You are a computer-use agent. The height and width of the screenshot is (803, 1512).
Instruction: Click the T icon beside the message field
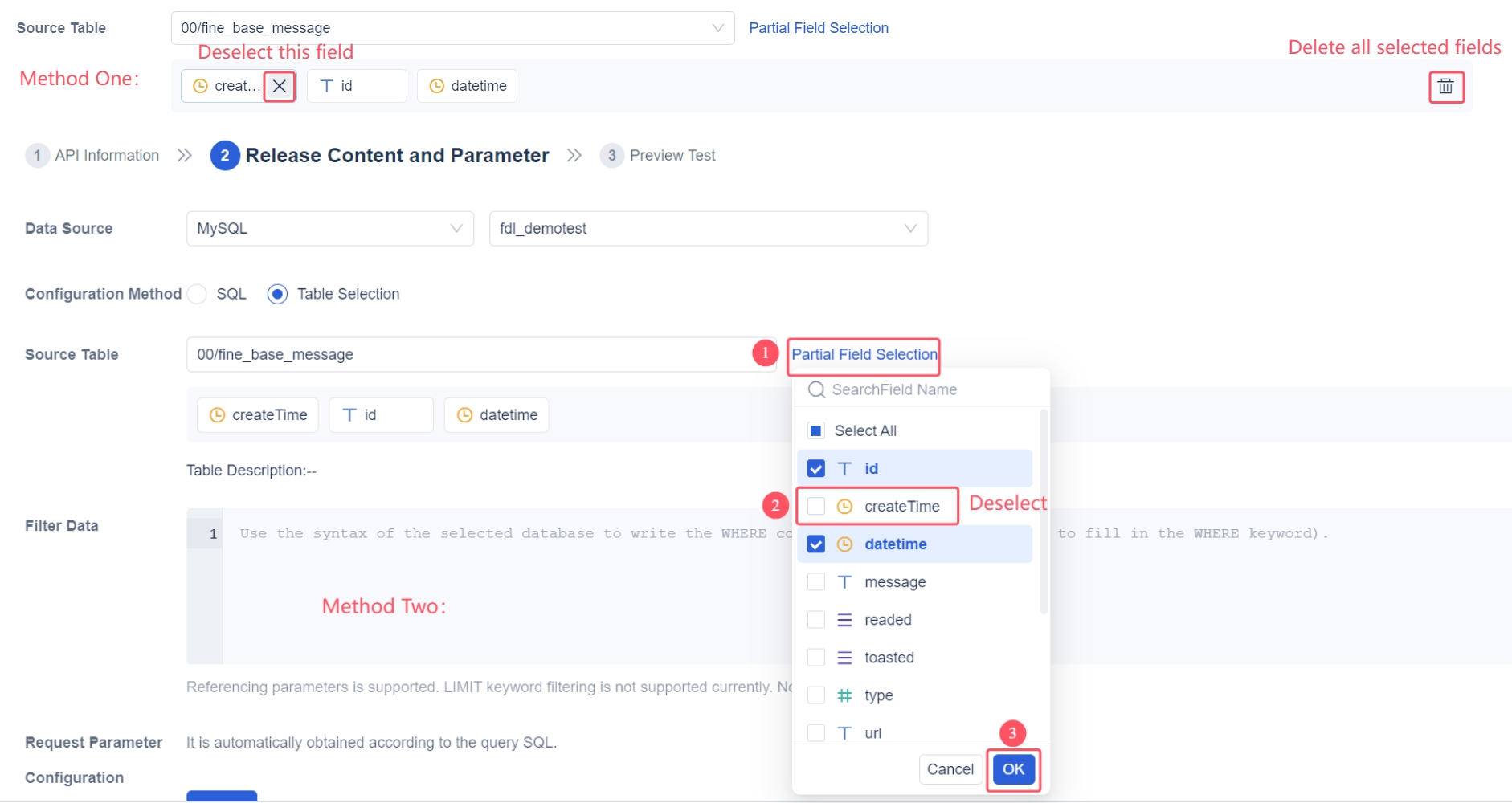point(844,582)
